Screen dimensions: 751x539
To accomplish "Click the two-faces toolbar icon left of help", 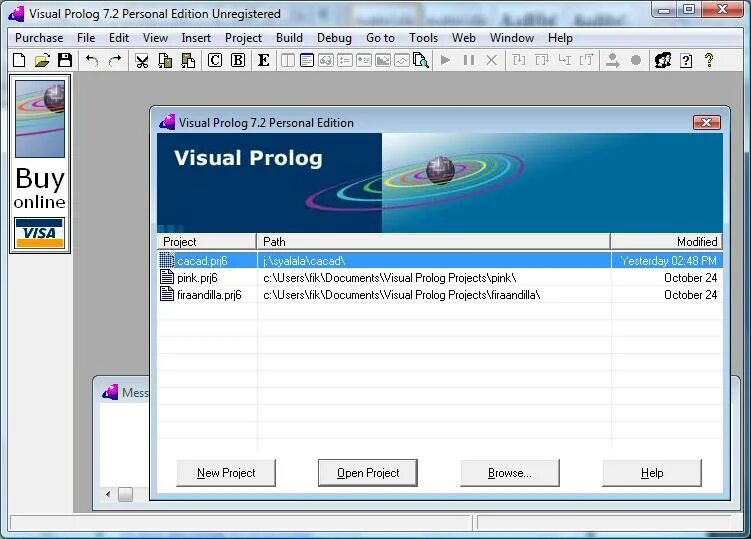I will (x=663, y=60).
